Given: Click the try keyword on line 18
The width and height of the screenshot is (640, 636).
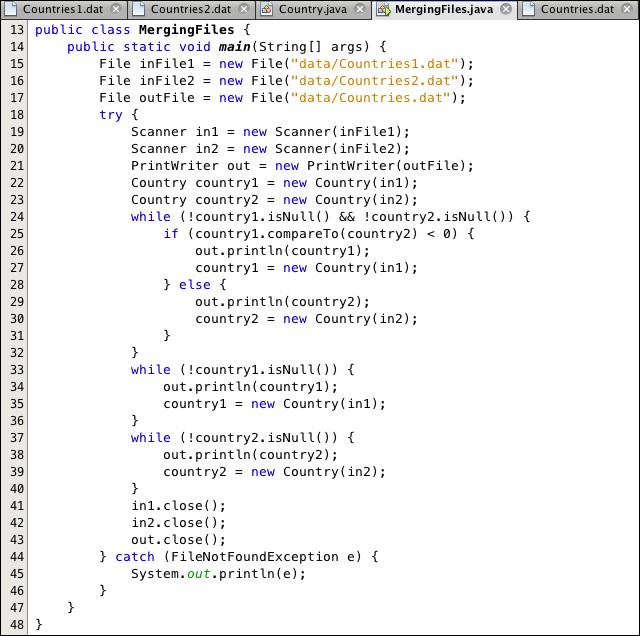Looking at the screenshot, I should coord(111,116).
